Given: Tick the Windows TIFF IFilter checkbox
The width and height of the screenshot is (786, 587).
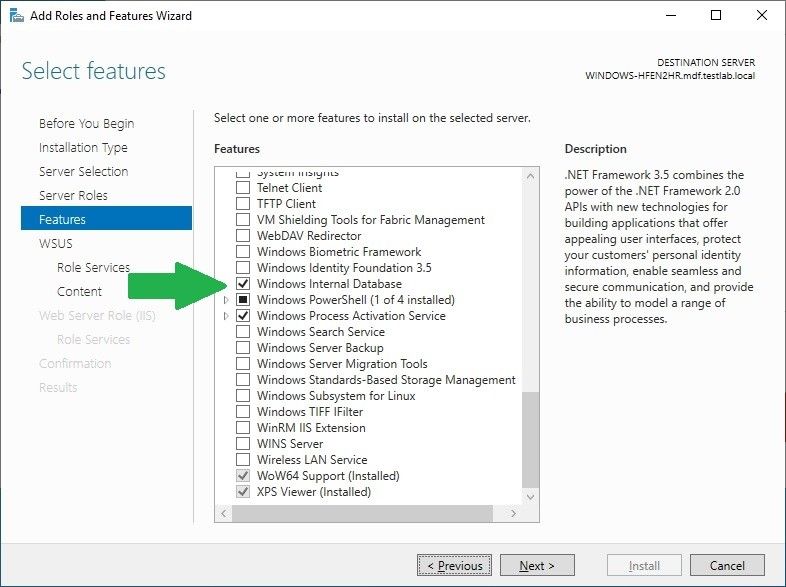Looking at the screenshot, I should point(243,412).
